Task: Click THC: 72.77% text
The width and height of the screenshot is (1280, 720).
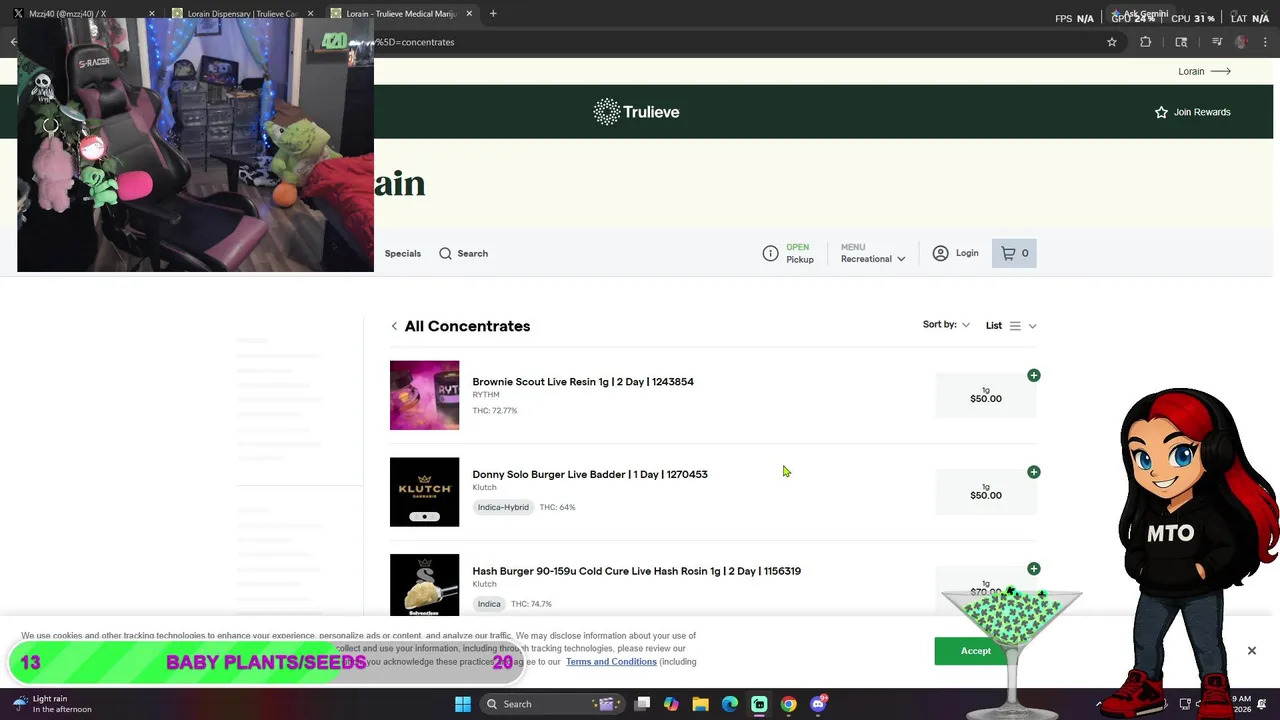Action: coord(495,411)
